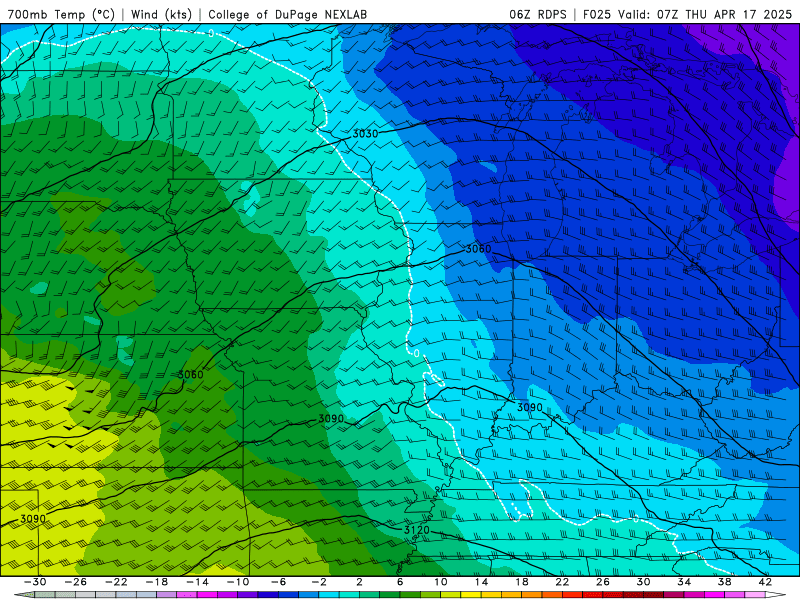Click the 6 value on the color scale
This screenshot has width=800, height=600.
click(x=400, y=582)
